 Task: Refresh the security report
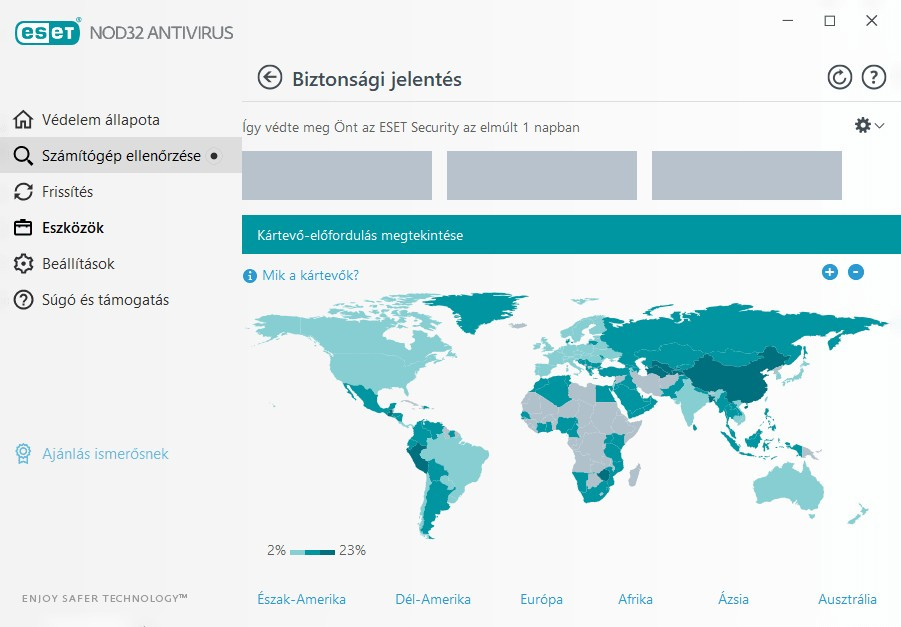tap(840, 77)
